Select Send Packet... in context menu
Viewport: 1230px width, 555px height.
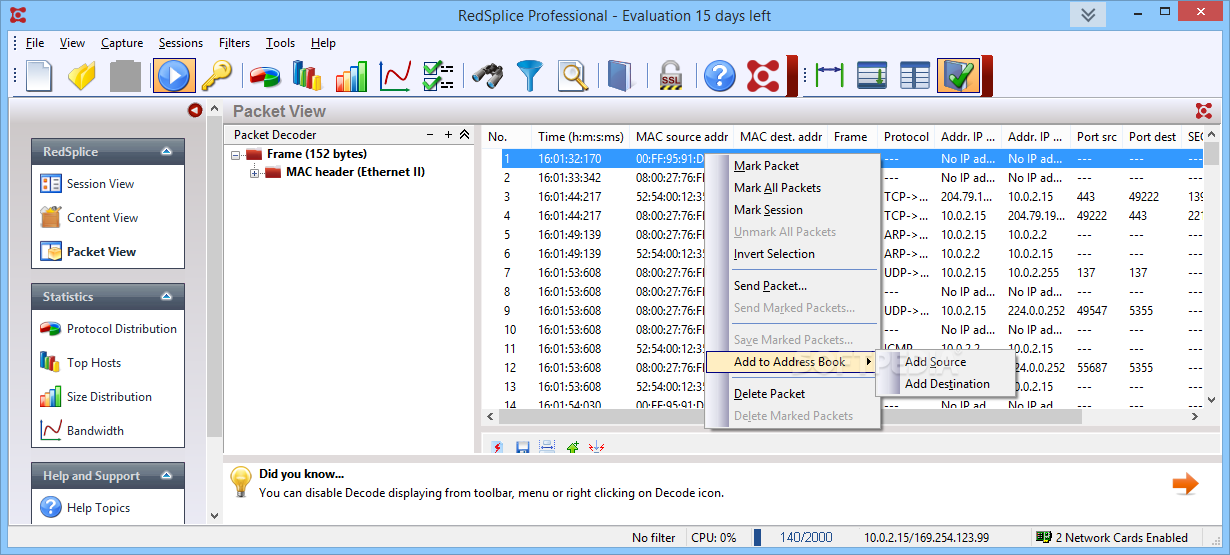pos(793,286)
